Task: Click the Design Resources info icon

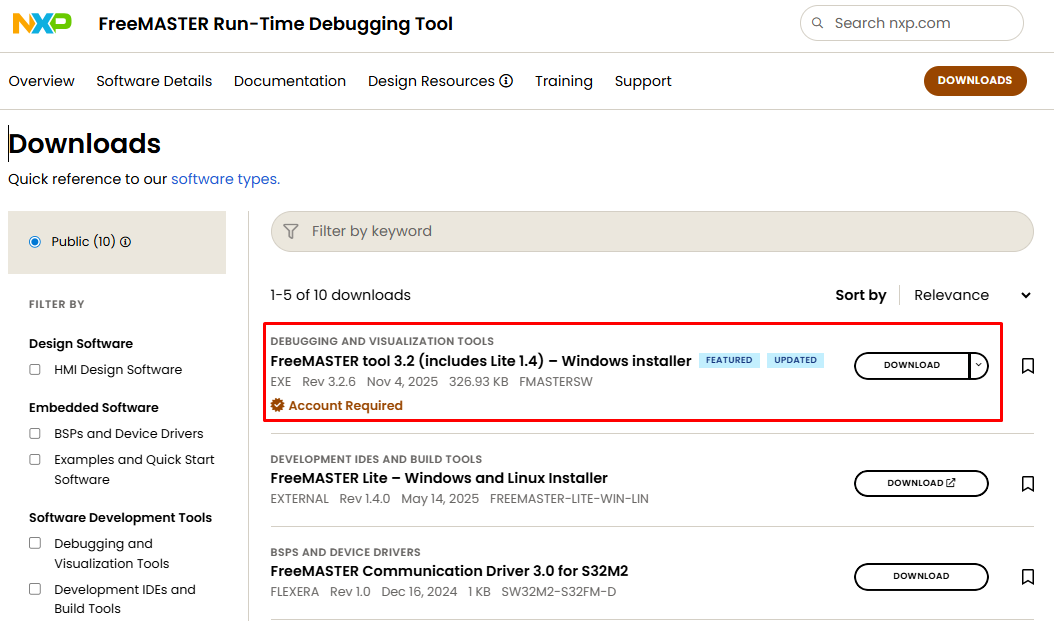Action: 506,81
